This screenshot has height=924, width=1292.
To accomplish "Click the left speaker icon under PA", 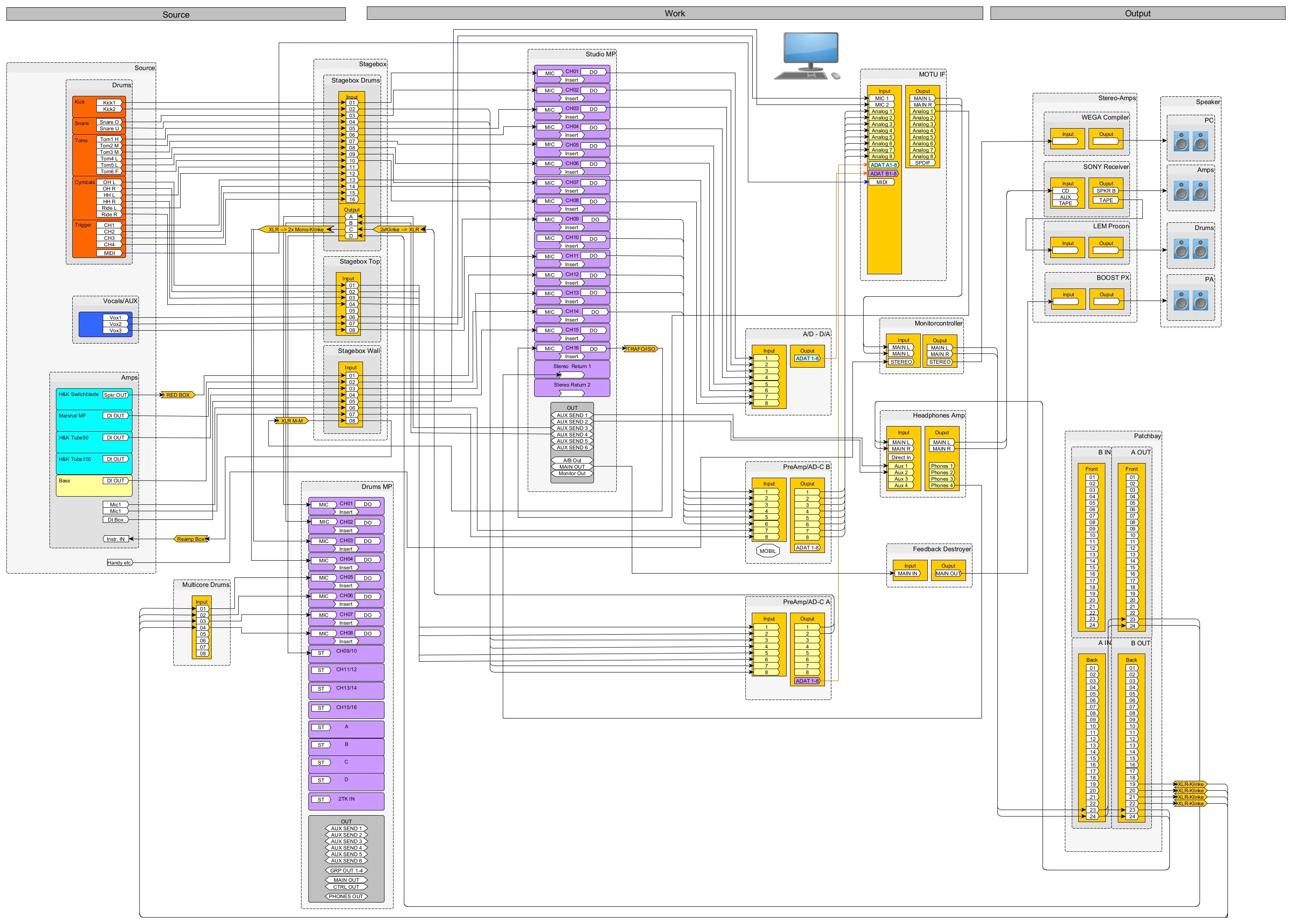I will [1181, 300].
